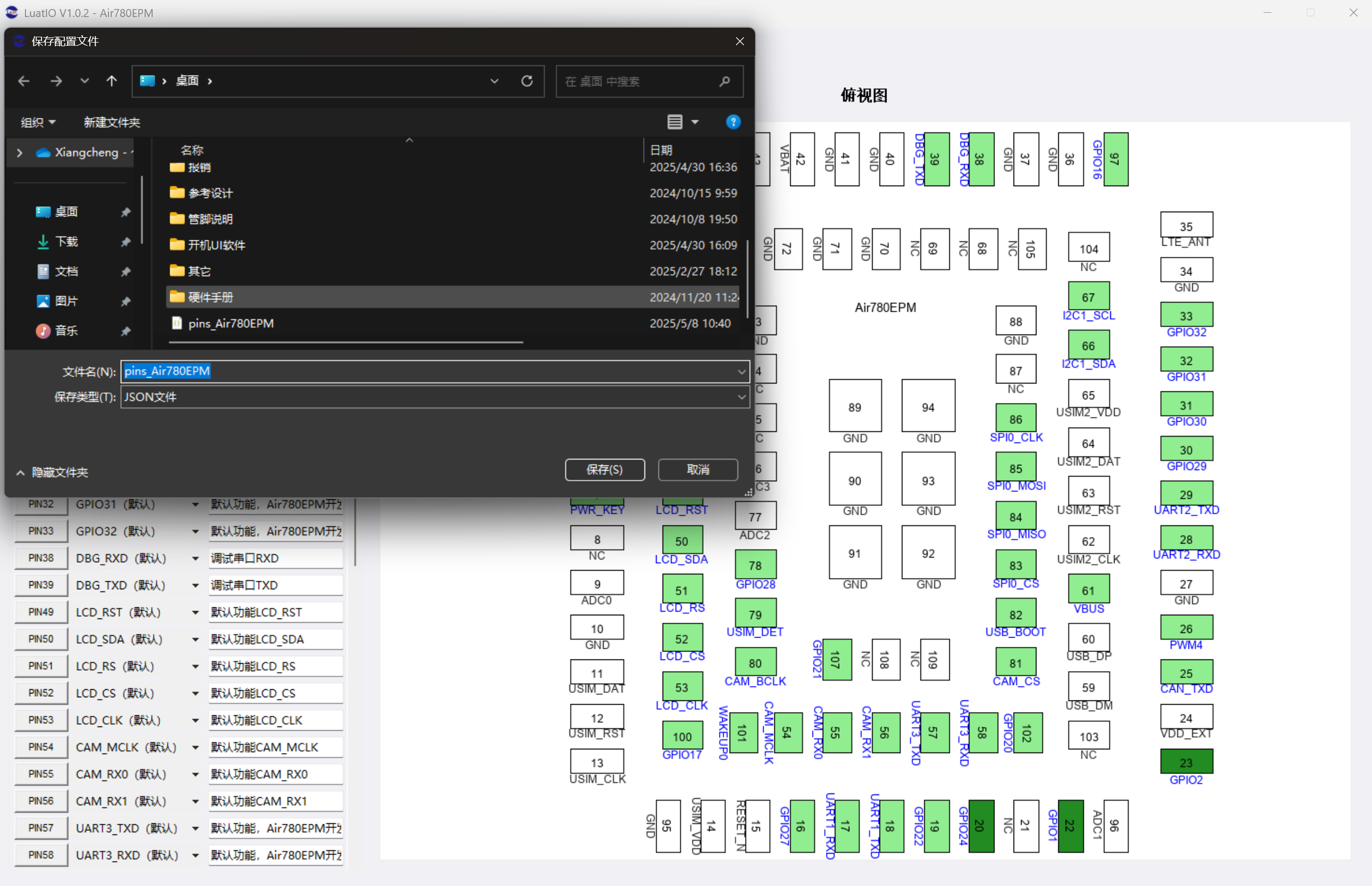Go up one folder level
This screenshot has height=886, width=1372.
coord(112,81)
